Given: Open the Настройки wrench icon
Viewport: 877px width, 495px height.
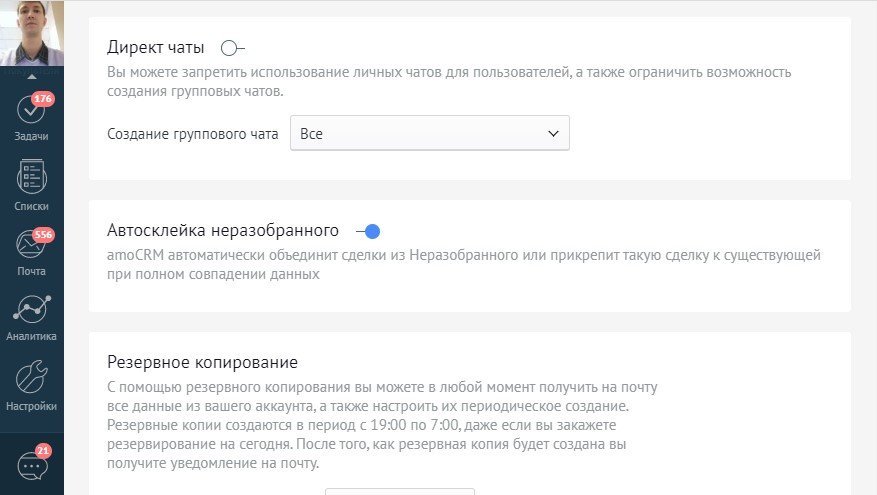Looking at the screenshot, I should pyautogui.click(x=31, y=377).
